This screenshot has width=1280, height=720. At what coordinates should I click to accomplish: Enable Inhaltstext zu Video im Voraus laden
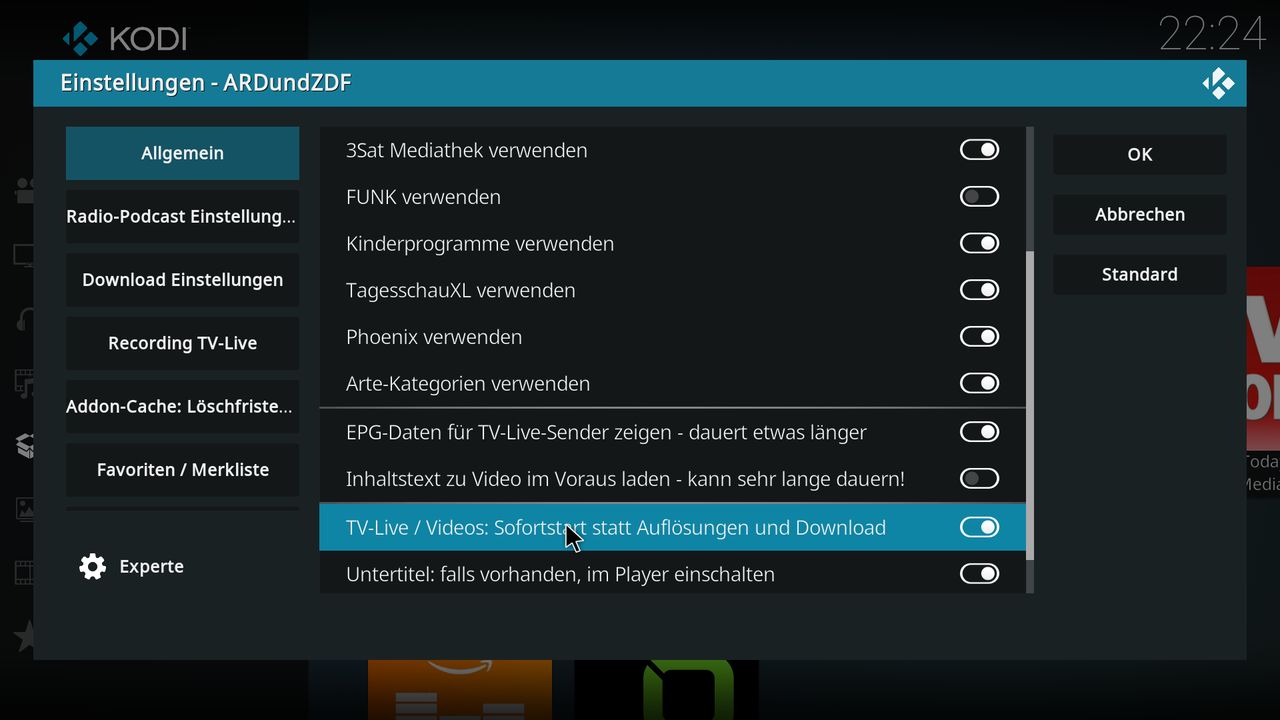coord(979,479)
